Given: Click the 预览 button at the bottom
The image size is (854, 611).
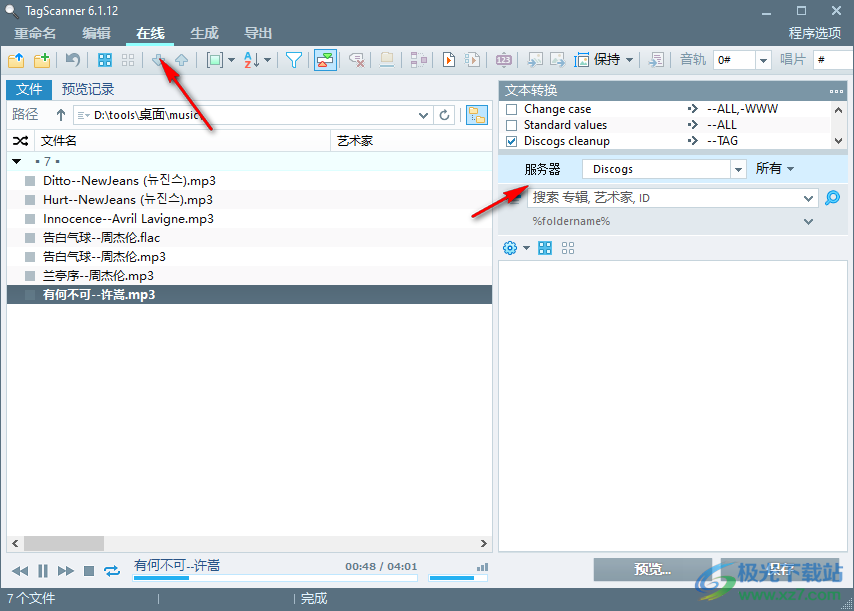Looking at the screenshot, I should pyautogui.click(x=651, y=569).
